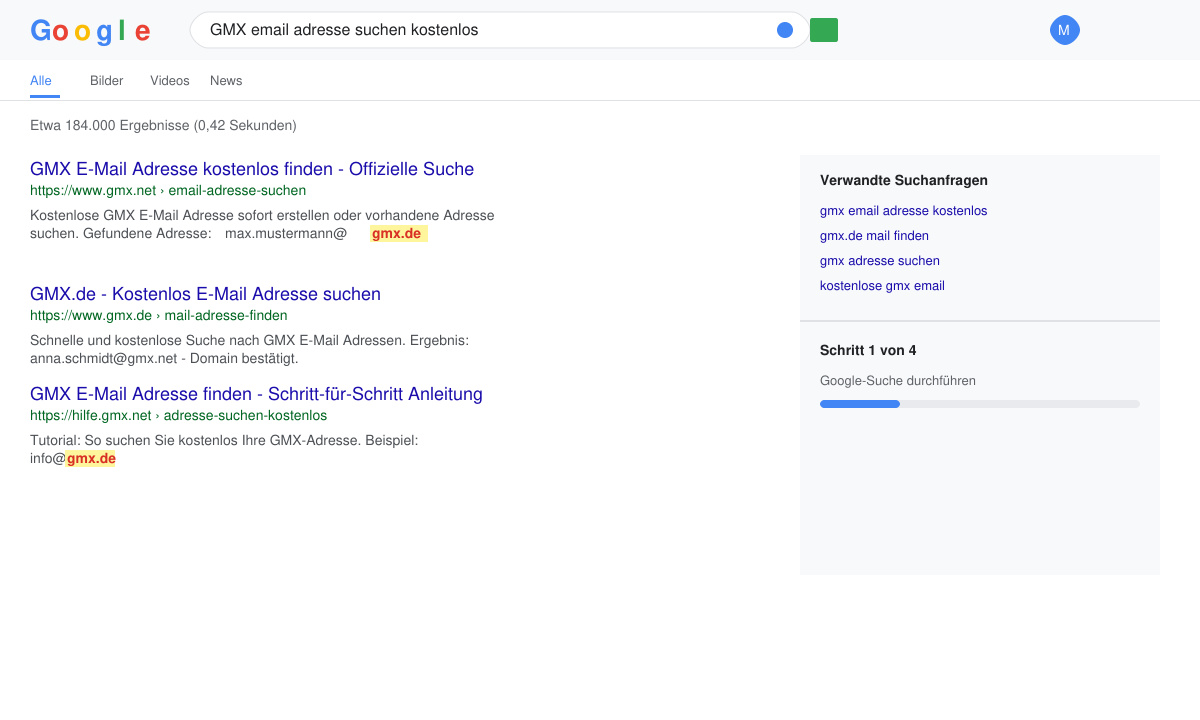Click the result count 'Etwa 184.000 Ergebnisse'
This screenshot has height=720, width=1200.
click(110, 126)
